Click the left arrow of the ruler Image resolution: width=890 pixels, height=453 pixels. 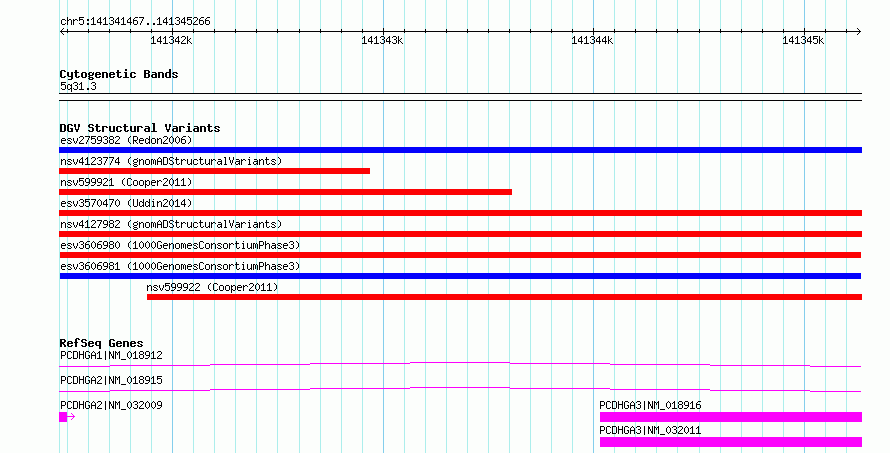tap(63, 32)
